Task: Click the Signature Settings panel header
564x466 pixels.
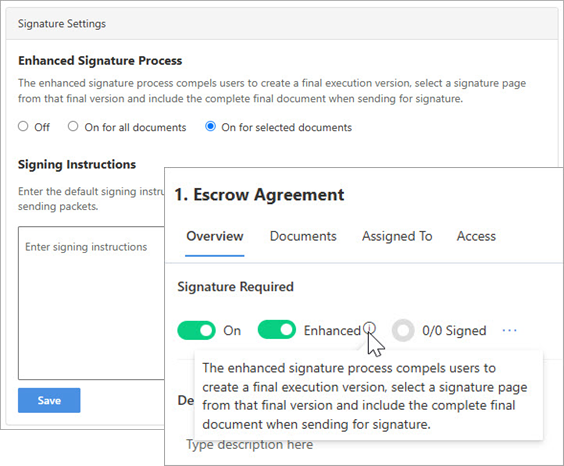Action: click(282, 24)
